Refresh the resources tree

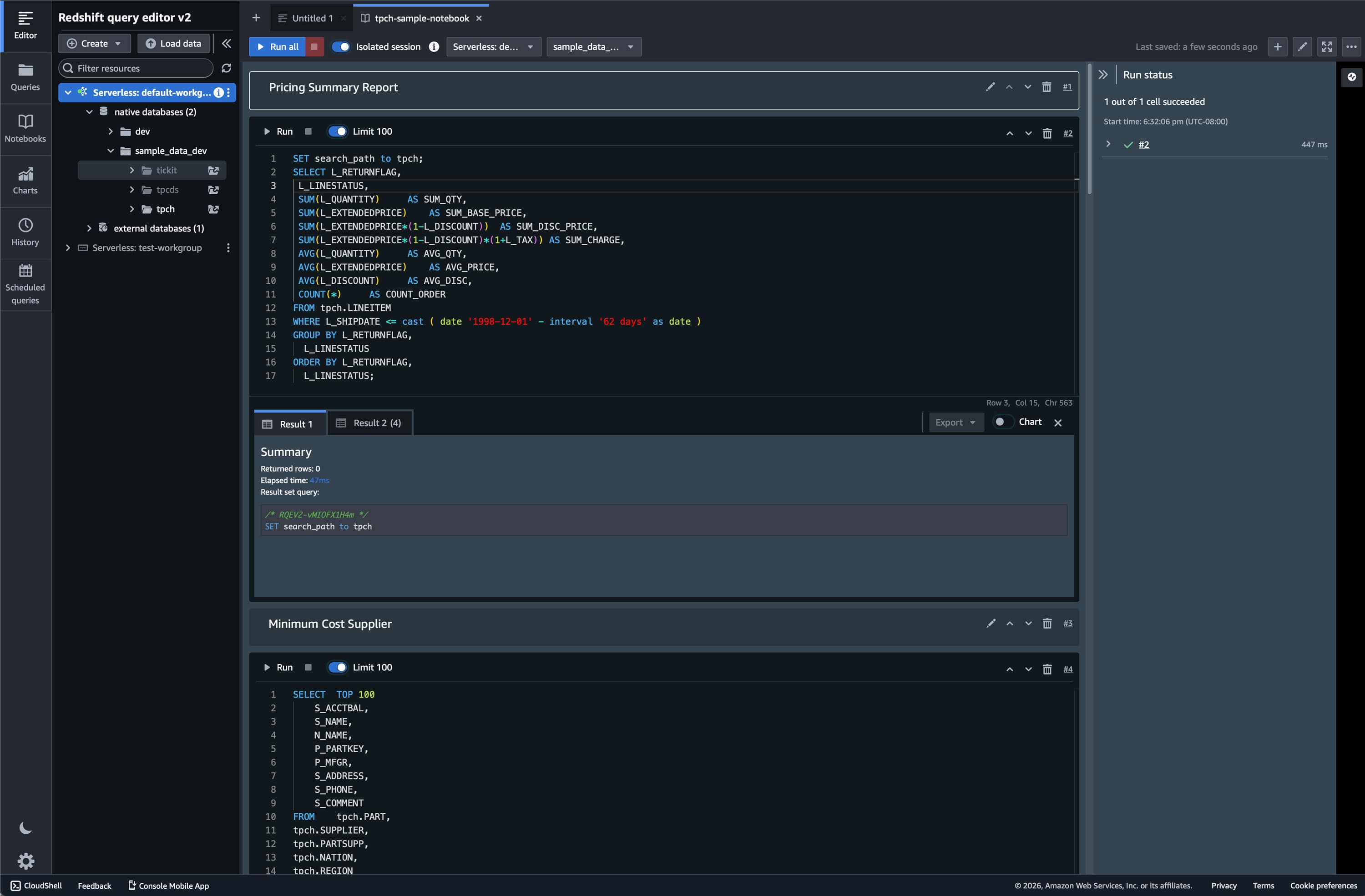227,68
